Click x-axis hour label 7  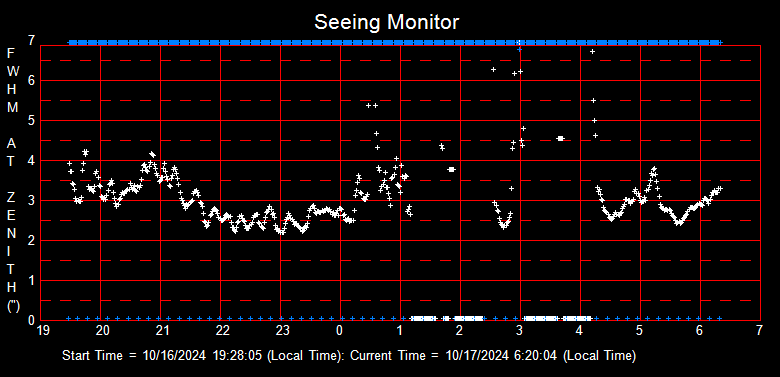[759, 330]
